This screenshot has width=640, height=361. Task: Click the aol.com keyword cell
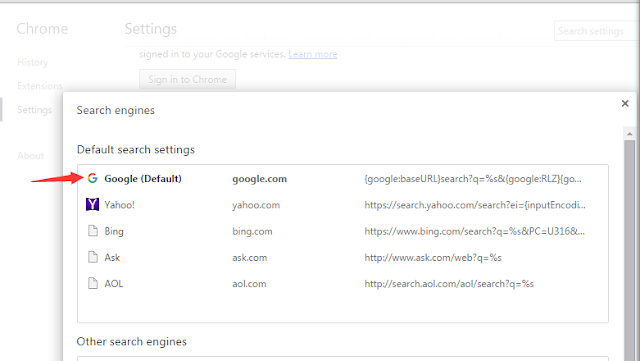249,283
